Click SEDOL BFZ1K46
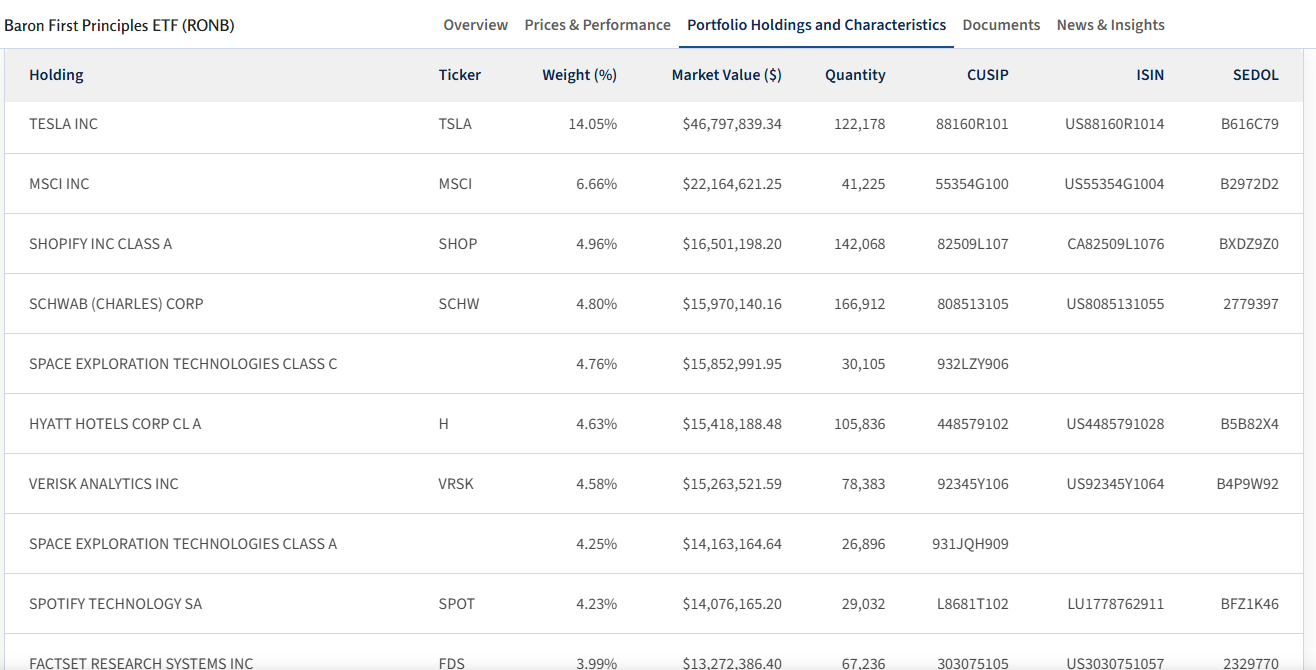 click(1250, 604)
